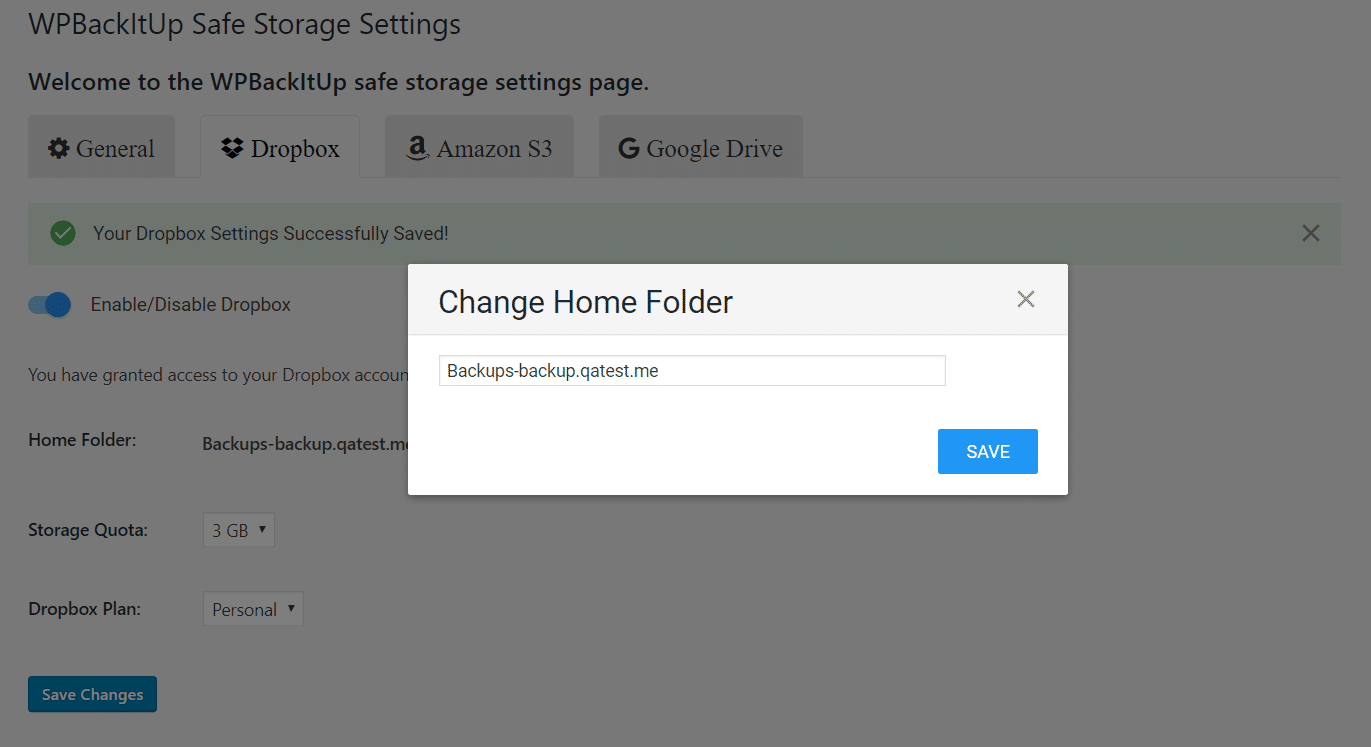Click the Save Changes button
Viewport: 1371px width, 747px height.
tap(92, 694)
